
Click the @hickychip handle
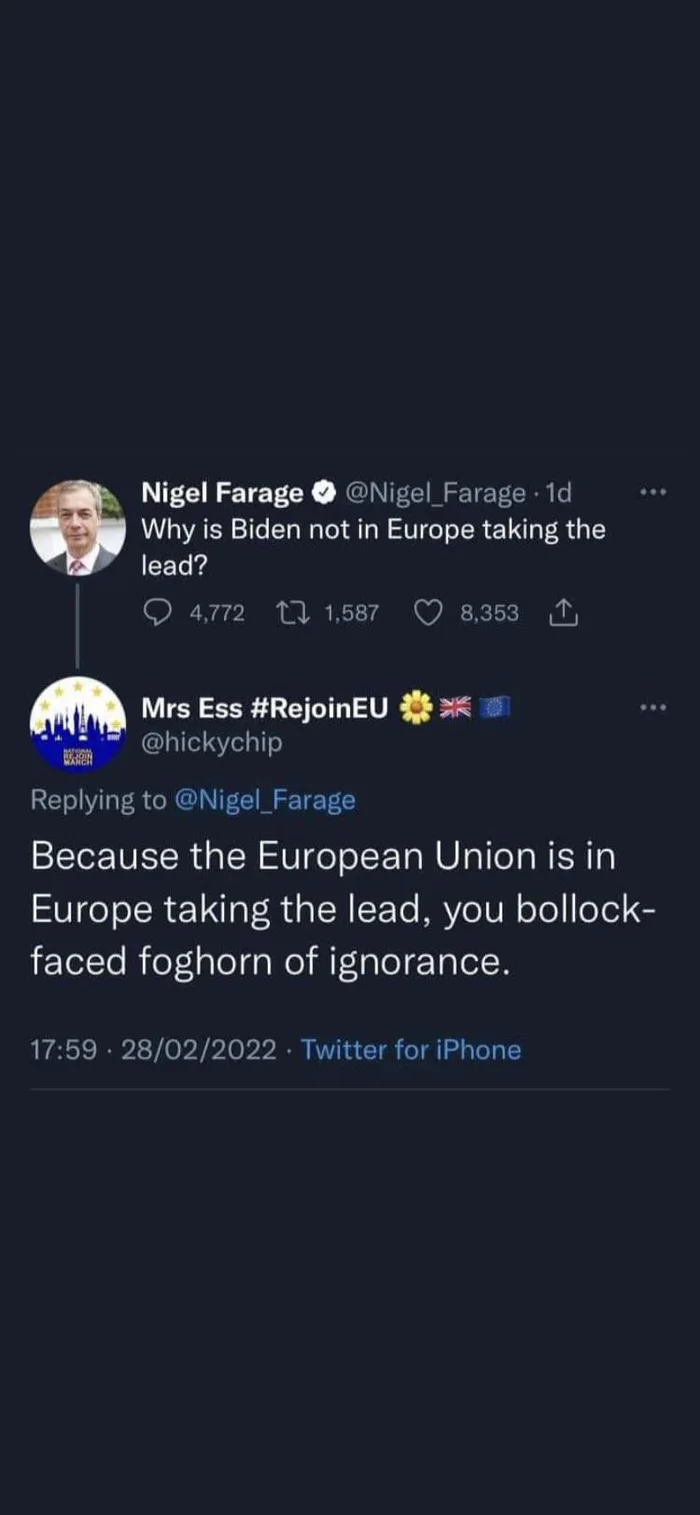(x=212, y=743)
